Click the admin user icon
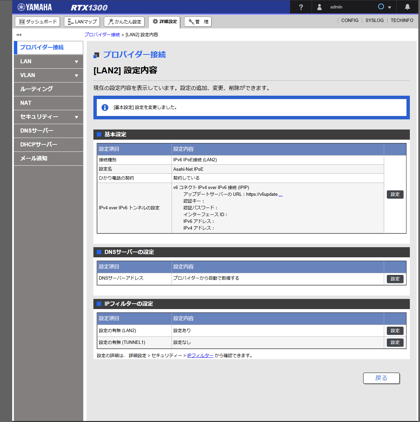This screenshot has height=422, width=420. point(319,7)
